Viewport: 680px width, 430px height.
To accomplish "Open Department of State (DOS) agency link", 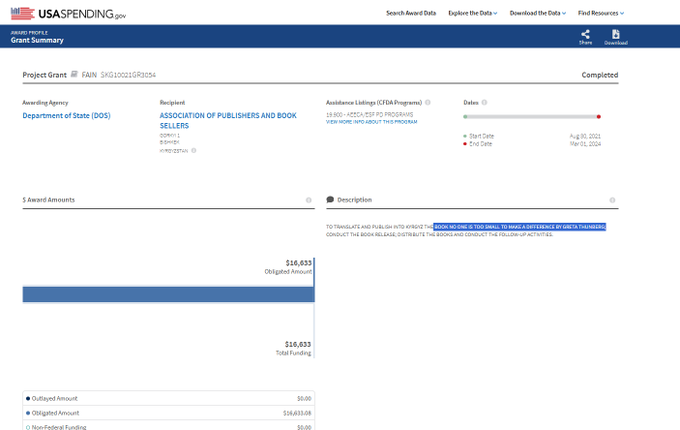I will click(67, 116).
